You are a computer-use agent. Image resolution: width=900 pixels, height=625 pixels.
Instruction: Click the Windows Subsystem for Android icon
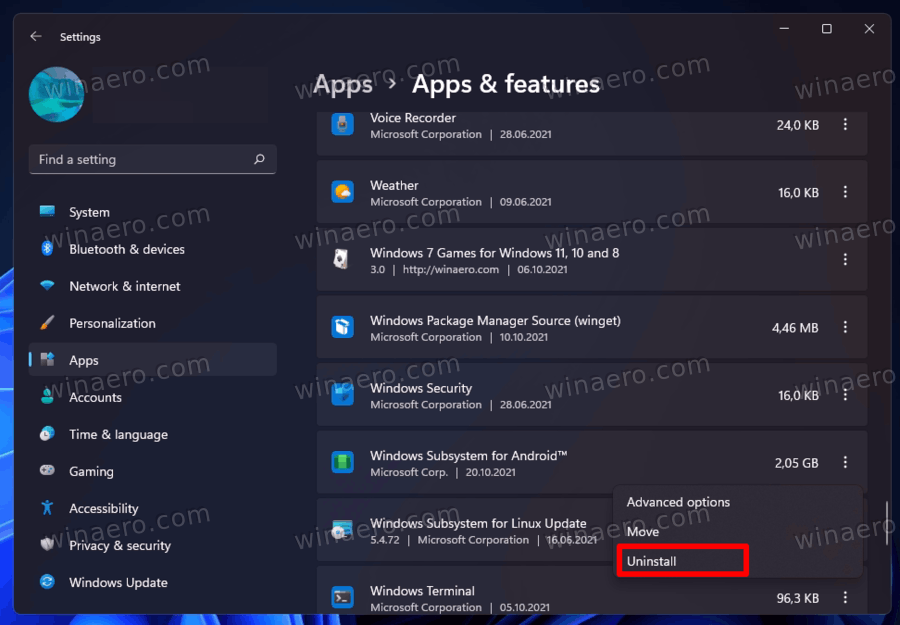pyautogui.click(x=343, y=462)
